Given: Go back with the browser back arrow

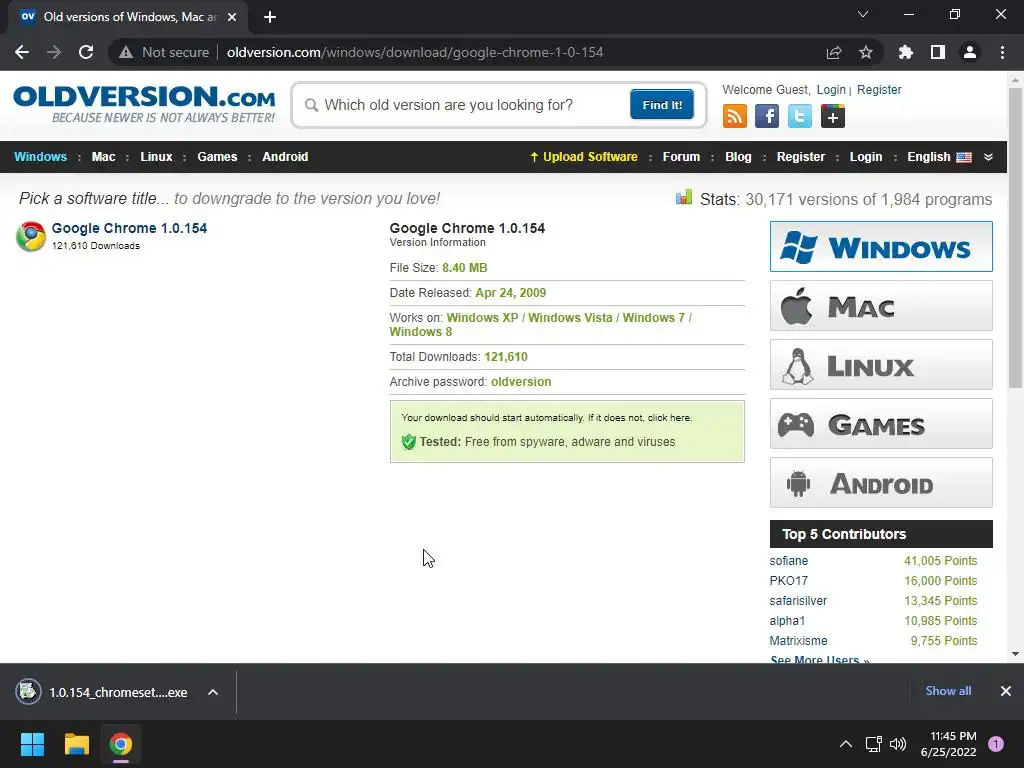Looking at the screenshot, I should pyautogui.click(x=22, y=52).
